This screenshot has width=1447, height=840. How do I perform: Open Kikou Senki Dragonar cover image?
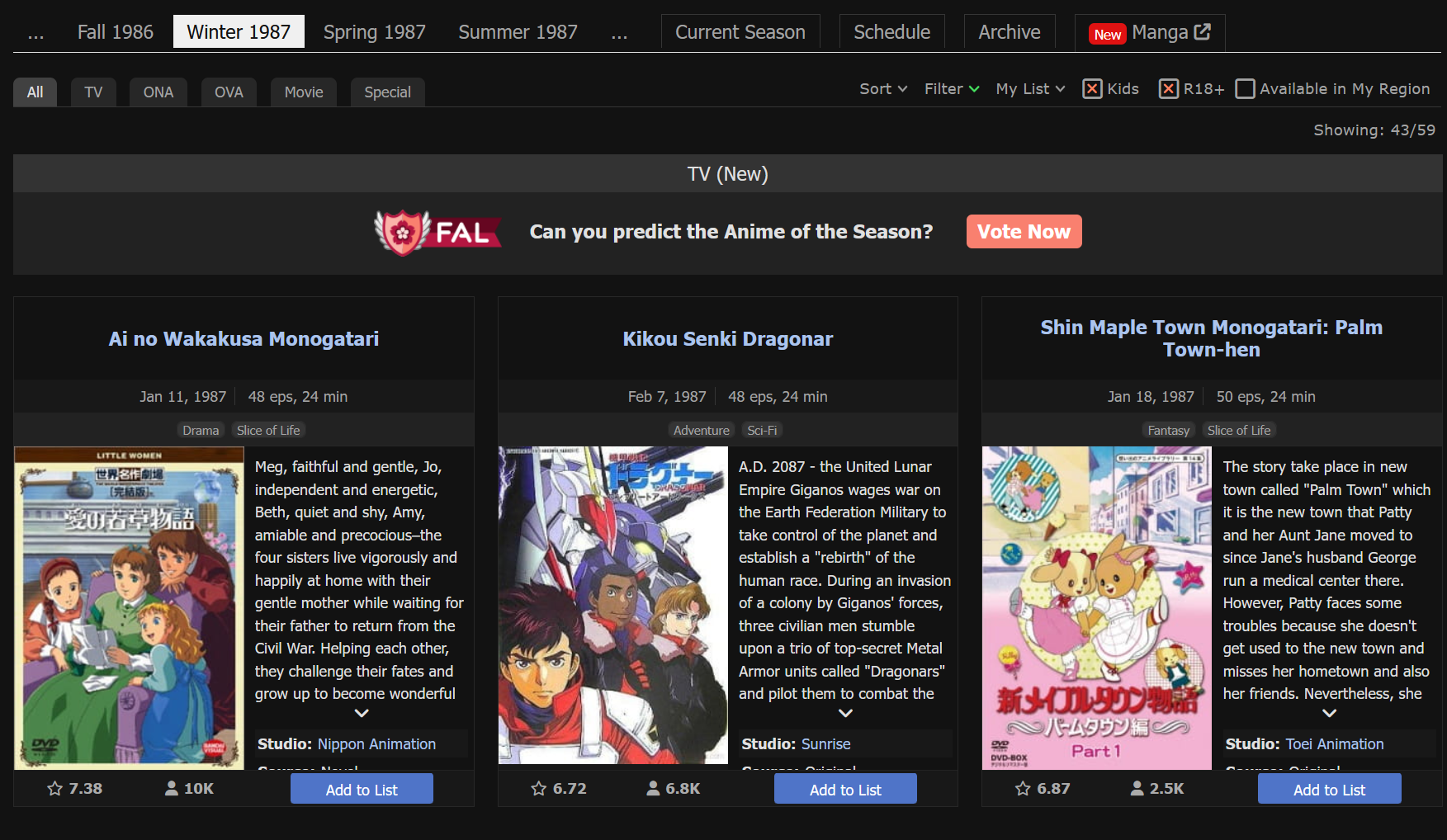613,606
